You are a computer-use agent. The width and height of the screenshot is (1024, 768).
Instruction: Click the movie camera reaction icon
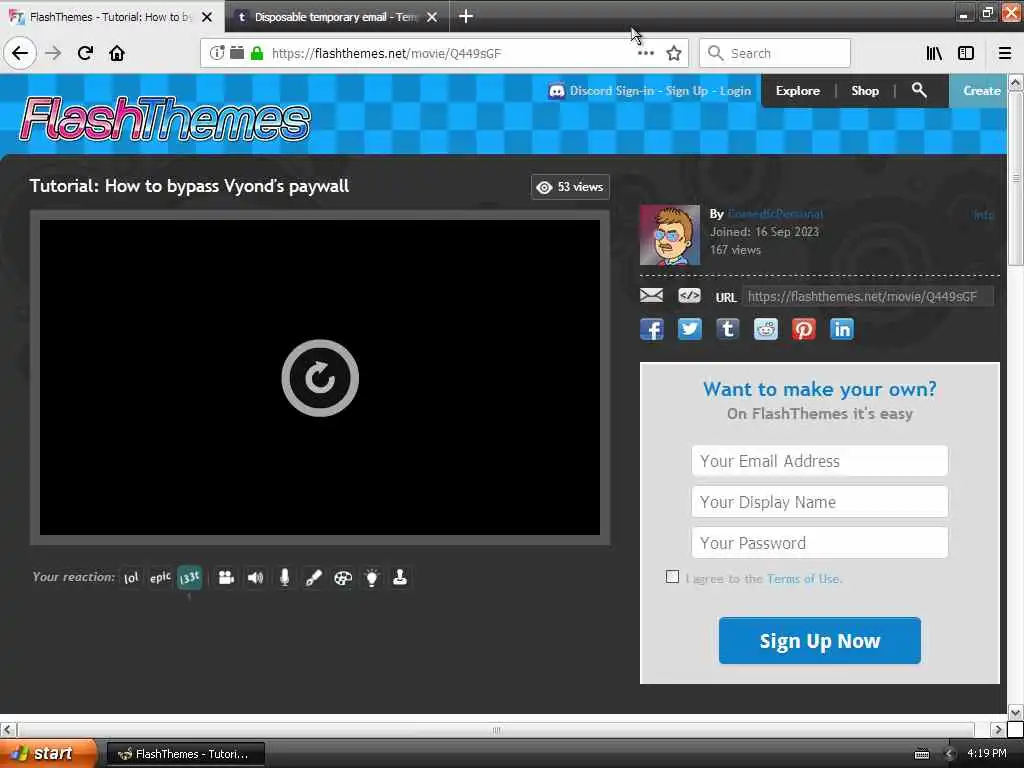pyautogui.click(x=226, y=577)
